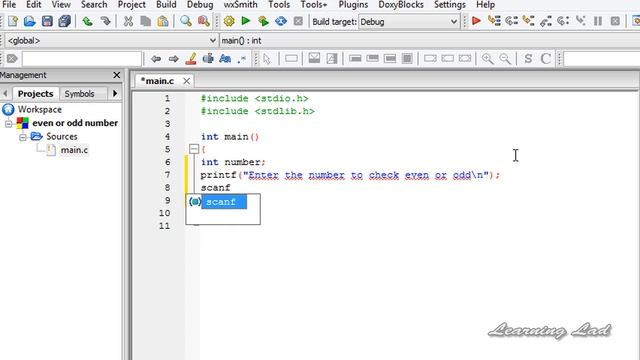
Task: Toggle the regex search option icon
Action: tap(242, 59)
